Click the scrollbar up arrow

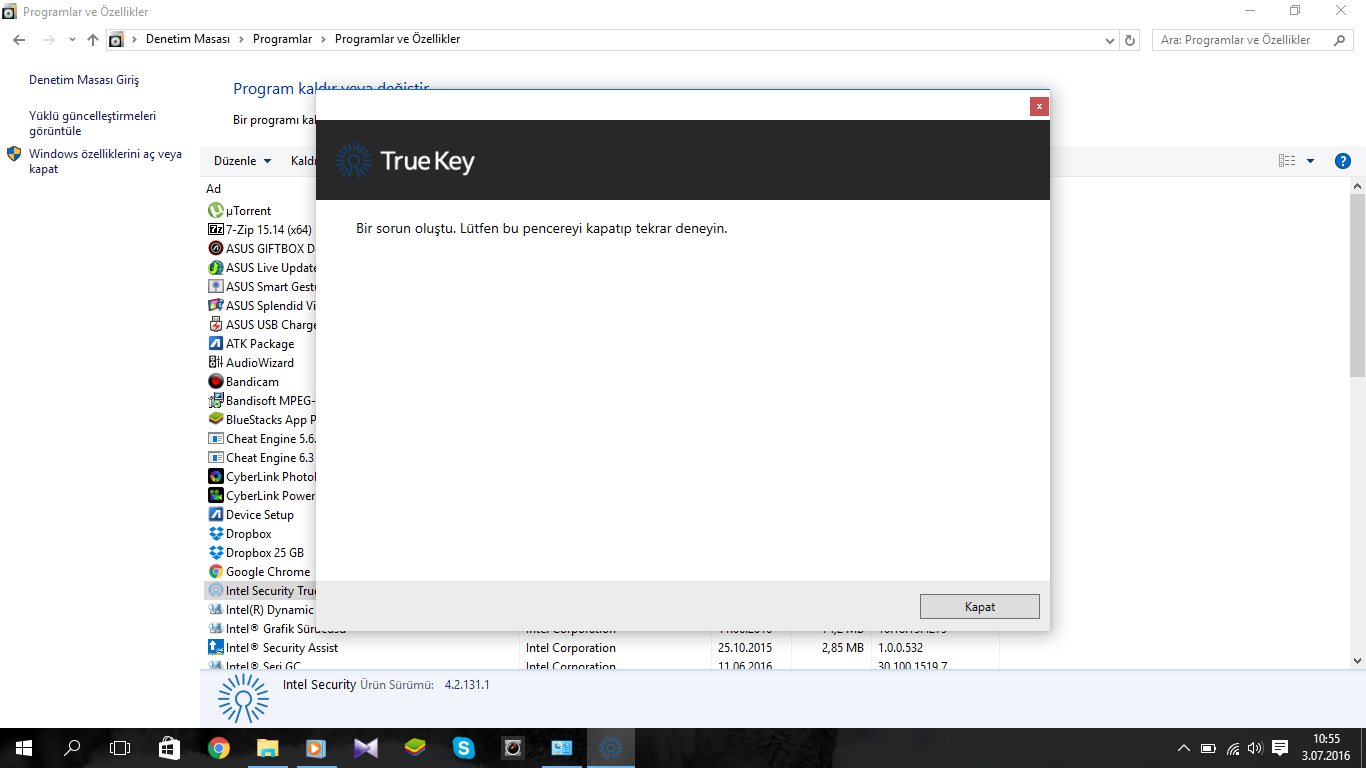[x=1357, y=187]
